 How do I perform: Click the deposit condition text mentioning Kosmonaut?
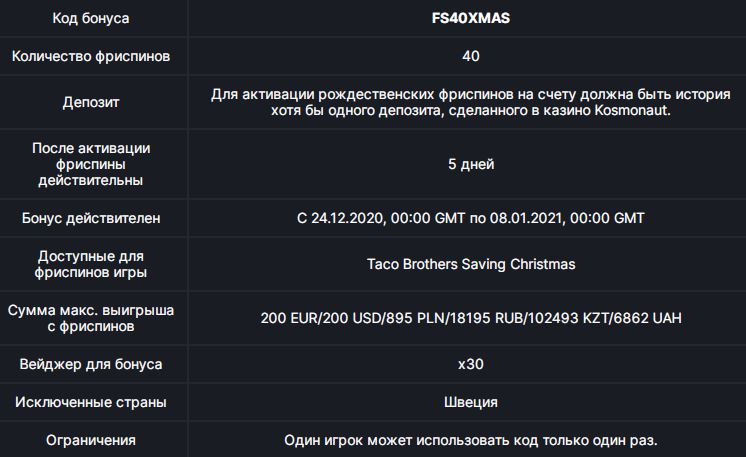coord(471,103)
